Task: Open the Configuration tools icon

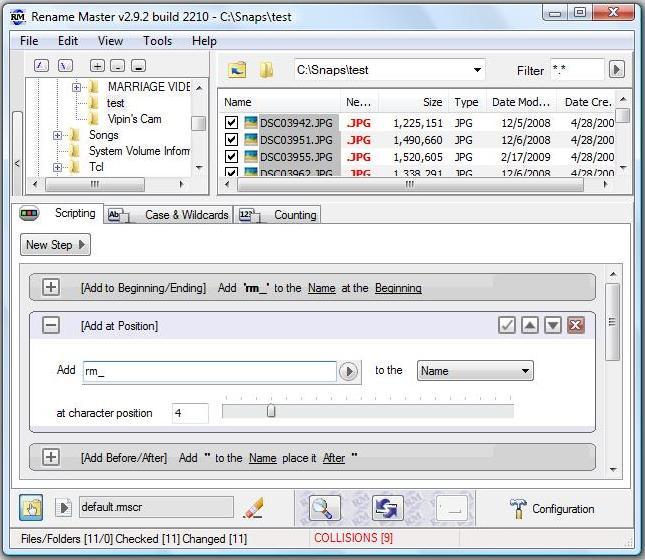Action: [x=518, y=508]
